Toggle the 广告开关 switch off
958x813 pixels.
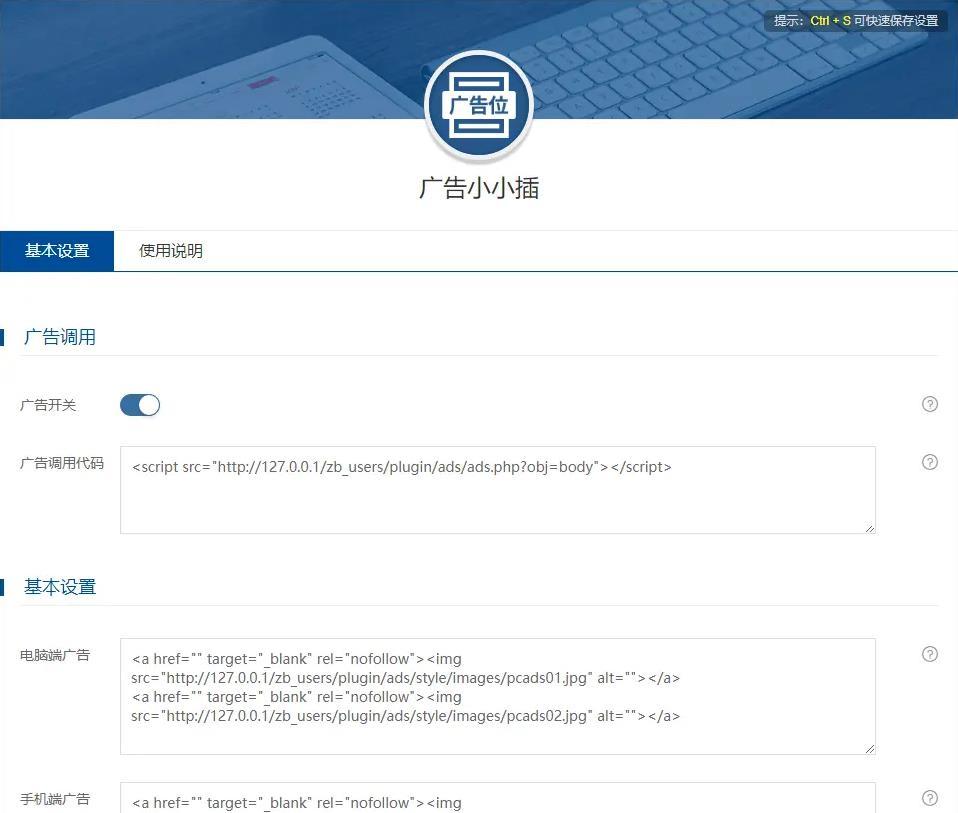pos(140,405)
